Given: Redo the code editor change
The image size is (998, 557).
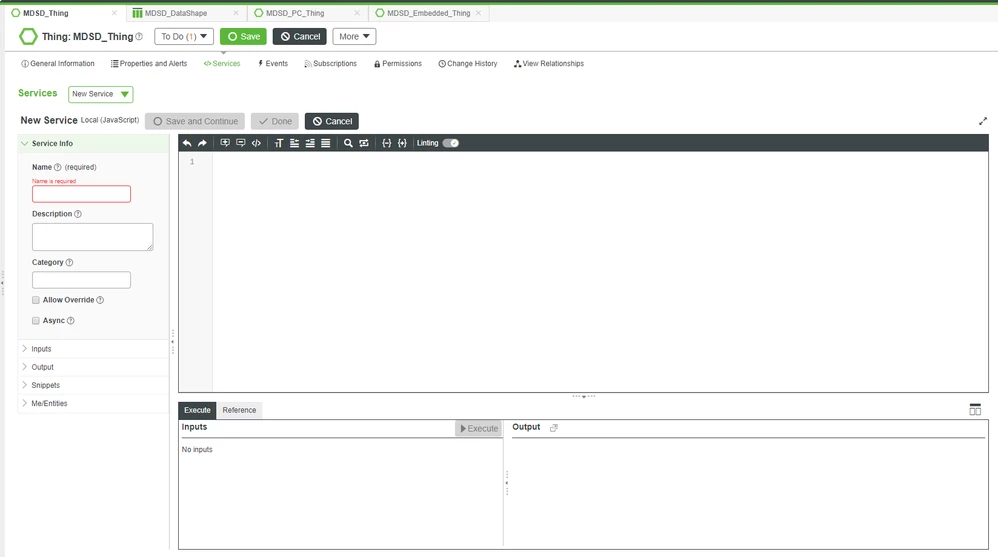Looking at the screenshot, I should point(202,143).
